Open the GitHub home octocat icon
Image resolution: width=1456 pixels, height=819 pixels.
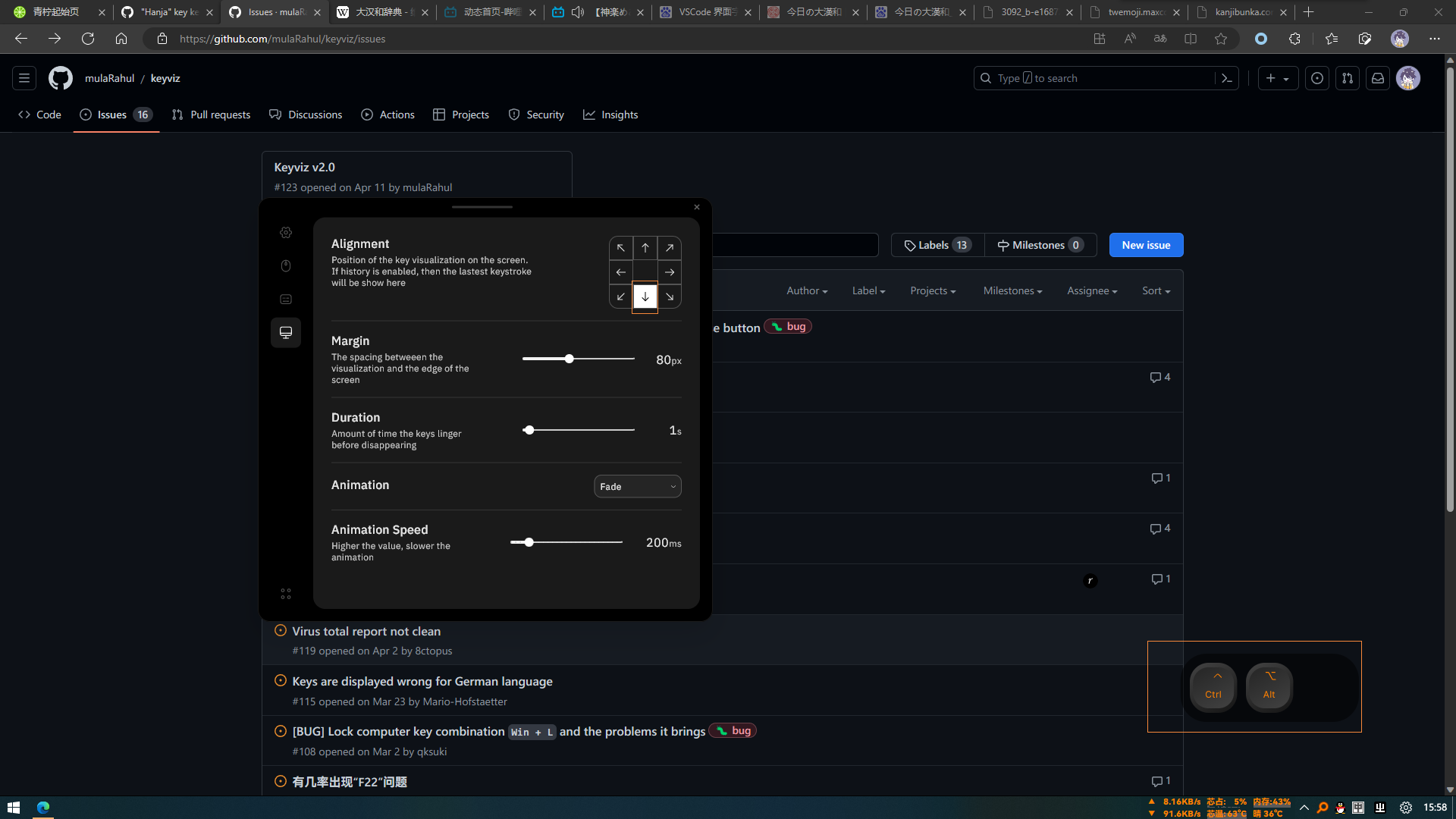[60, 77]
